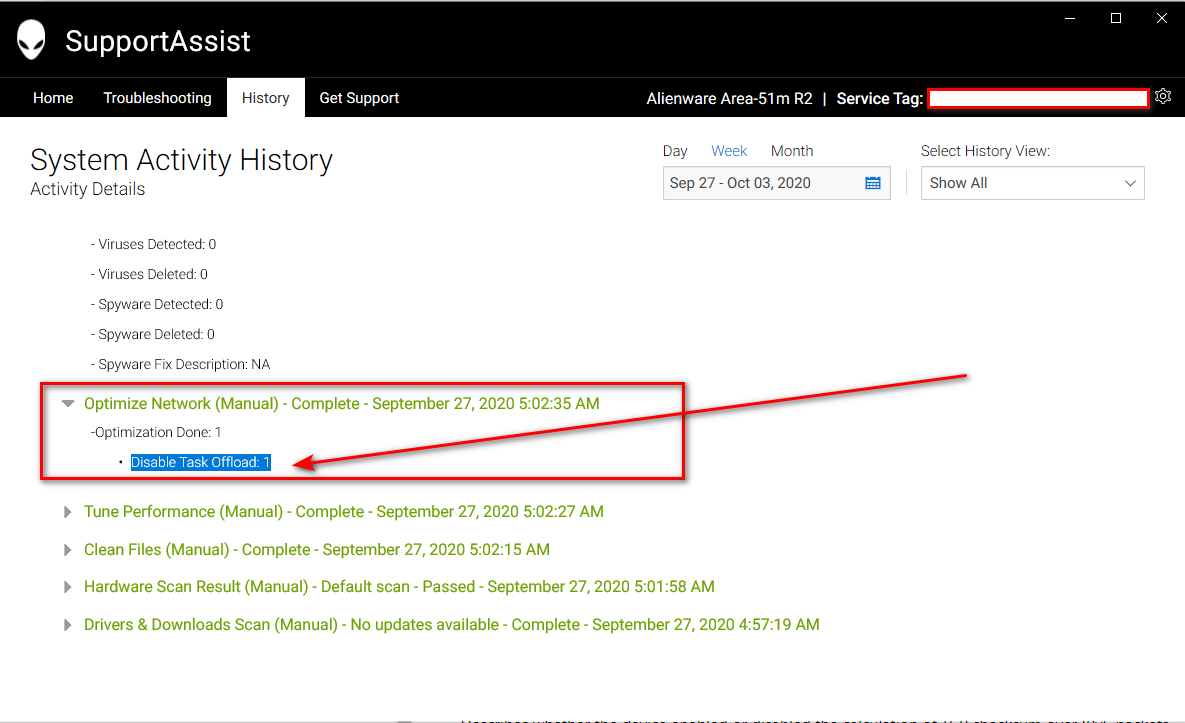Close the SupportAssist window
Image resolution: width=1185 pixels, height=723 pixels.
1162,18
